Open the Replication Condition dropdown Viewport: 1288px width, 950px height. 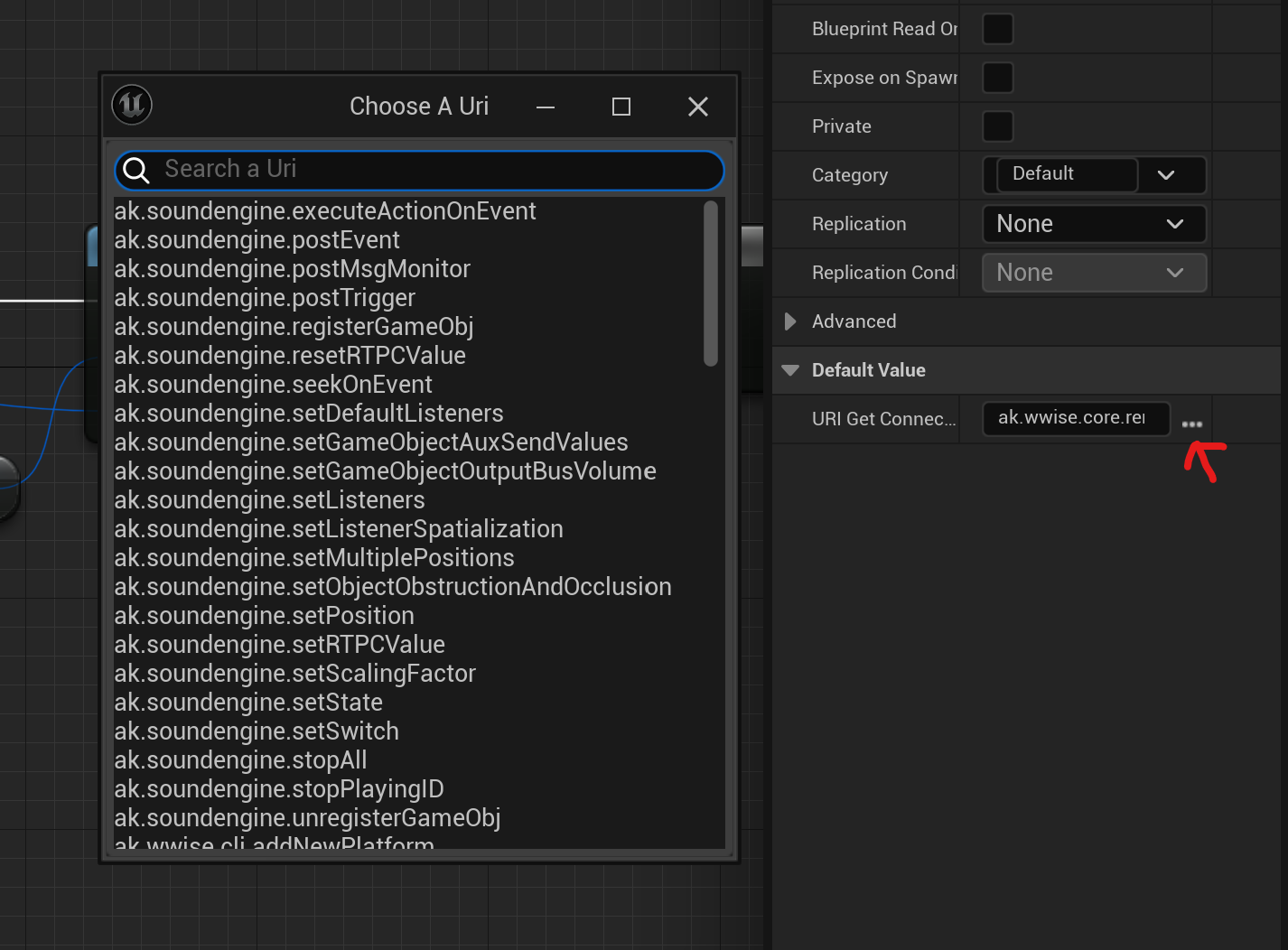tap(1095, 273)
